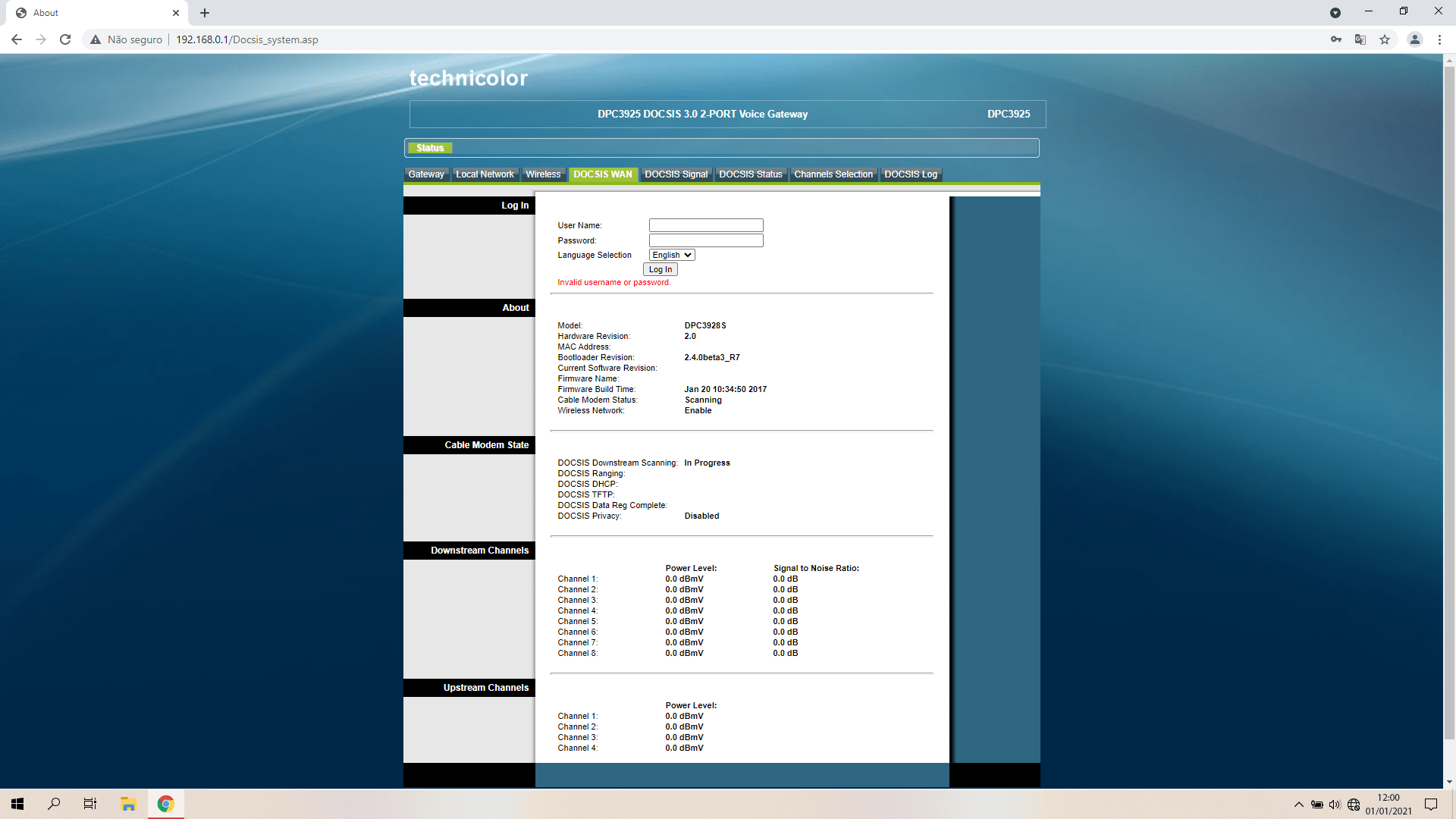Click the DOCSIS Log navigation icon

(x=910, y=174)
